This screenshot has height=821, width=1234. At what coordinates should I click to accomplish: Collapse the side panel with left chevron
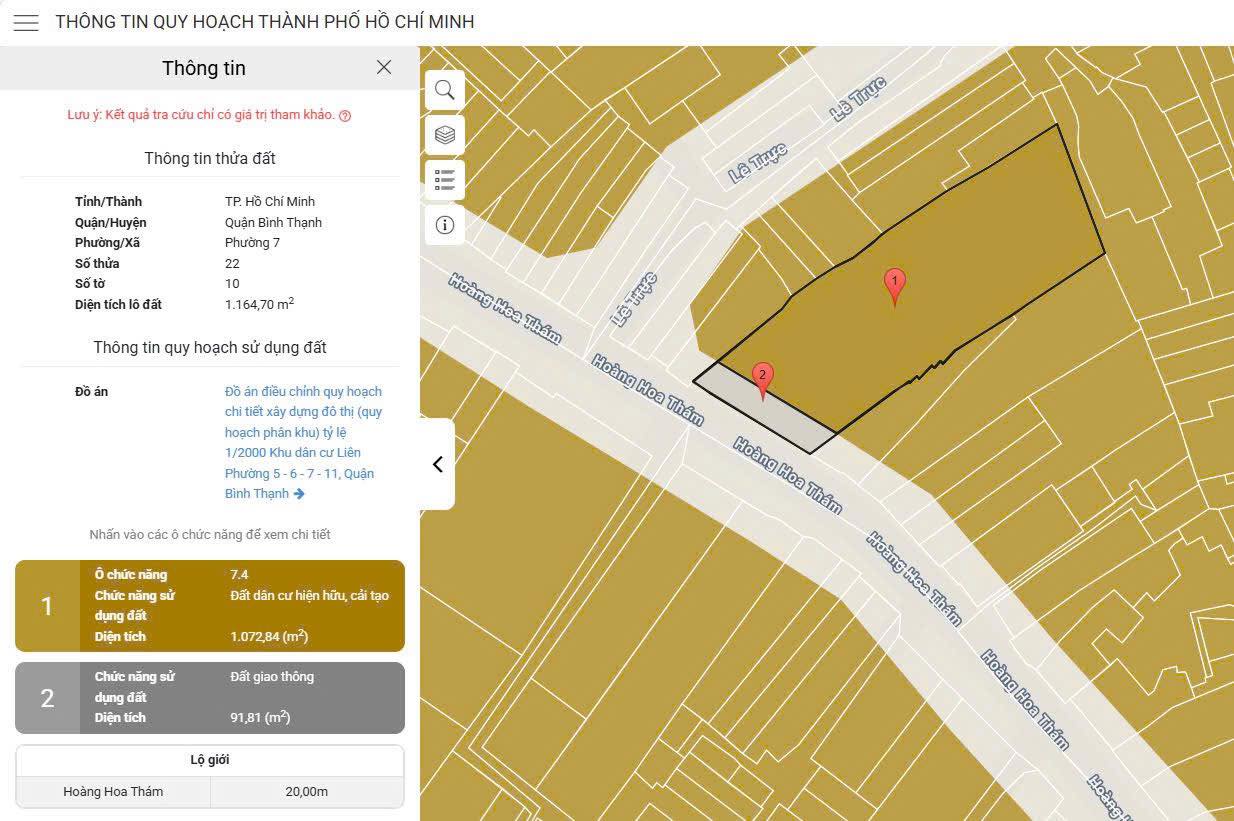pos(437,464)
